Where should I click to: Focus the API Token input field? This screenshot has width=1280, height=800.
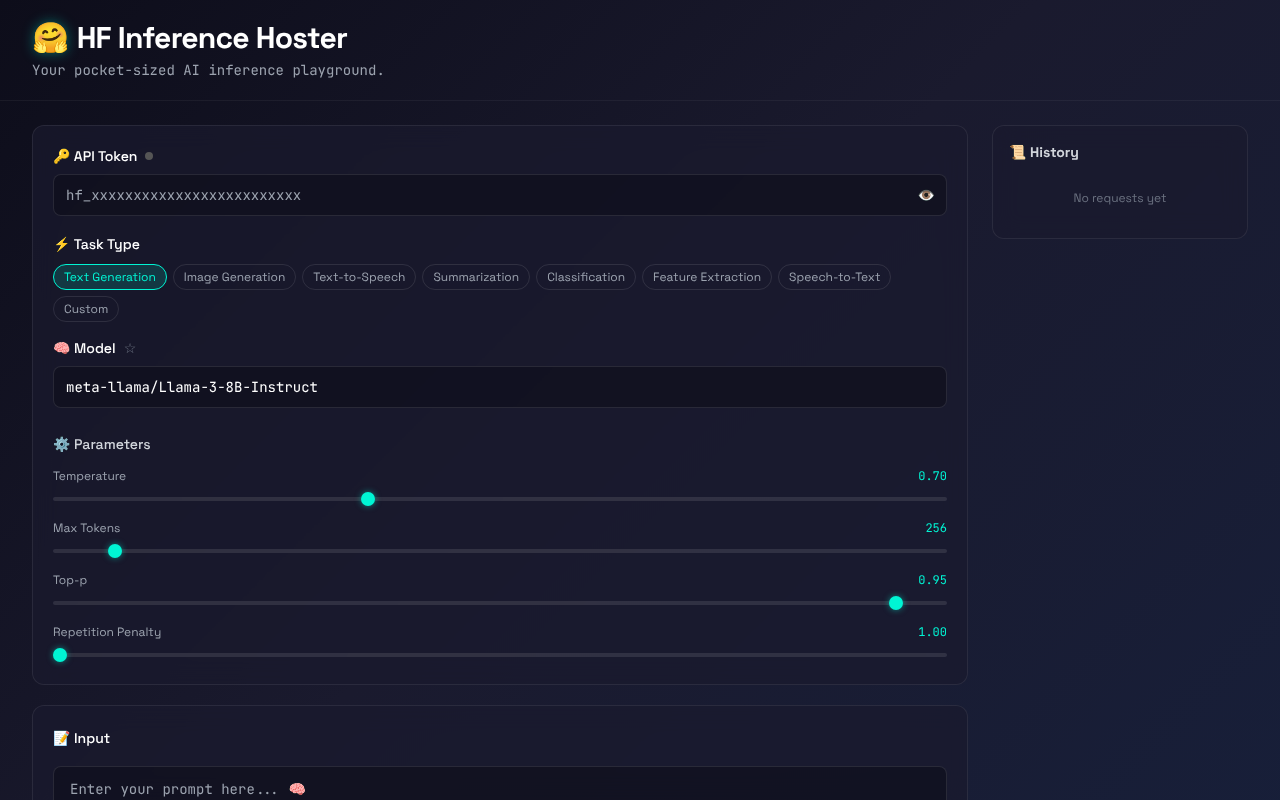[500, 195]
